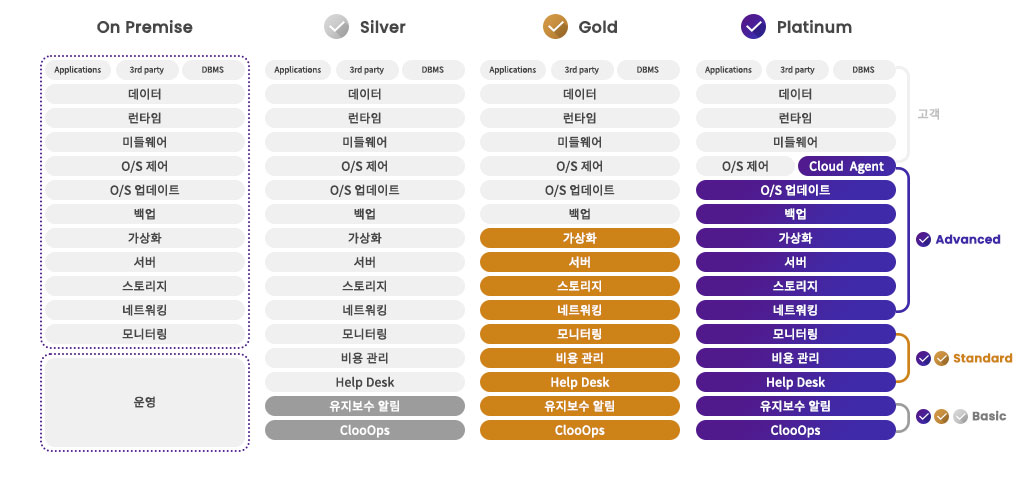Click the gold check icon next to Standard
The height and width of the screenshot is (478, 1024).
click(941, 358)
